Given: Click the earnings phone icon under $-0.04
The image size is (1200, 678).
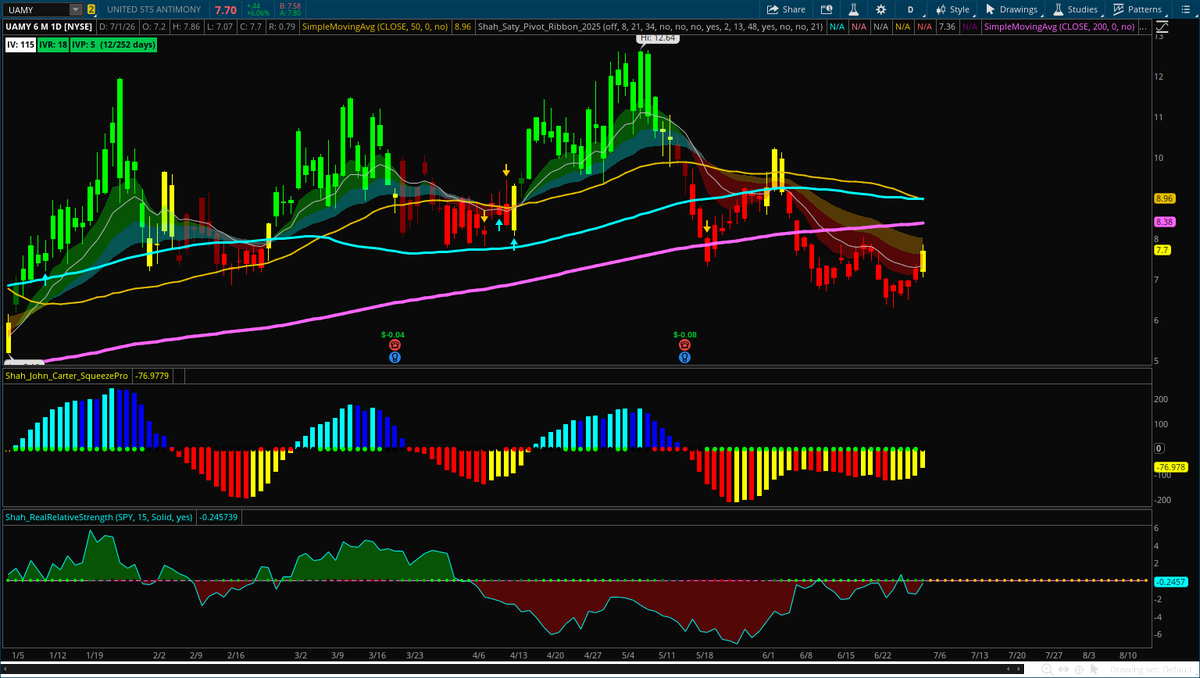Looking at the screenshot, I should coord(394,344).
